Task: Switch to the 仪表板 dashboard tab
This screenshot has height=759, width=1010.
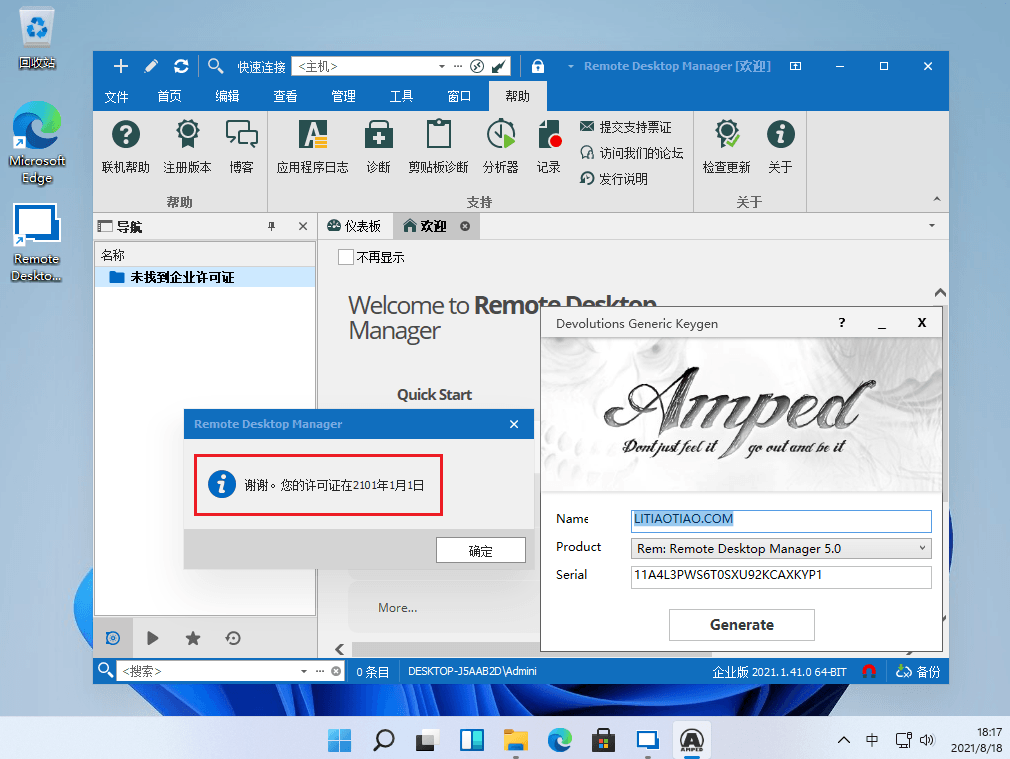Action: click(354, 226)
